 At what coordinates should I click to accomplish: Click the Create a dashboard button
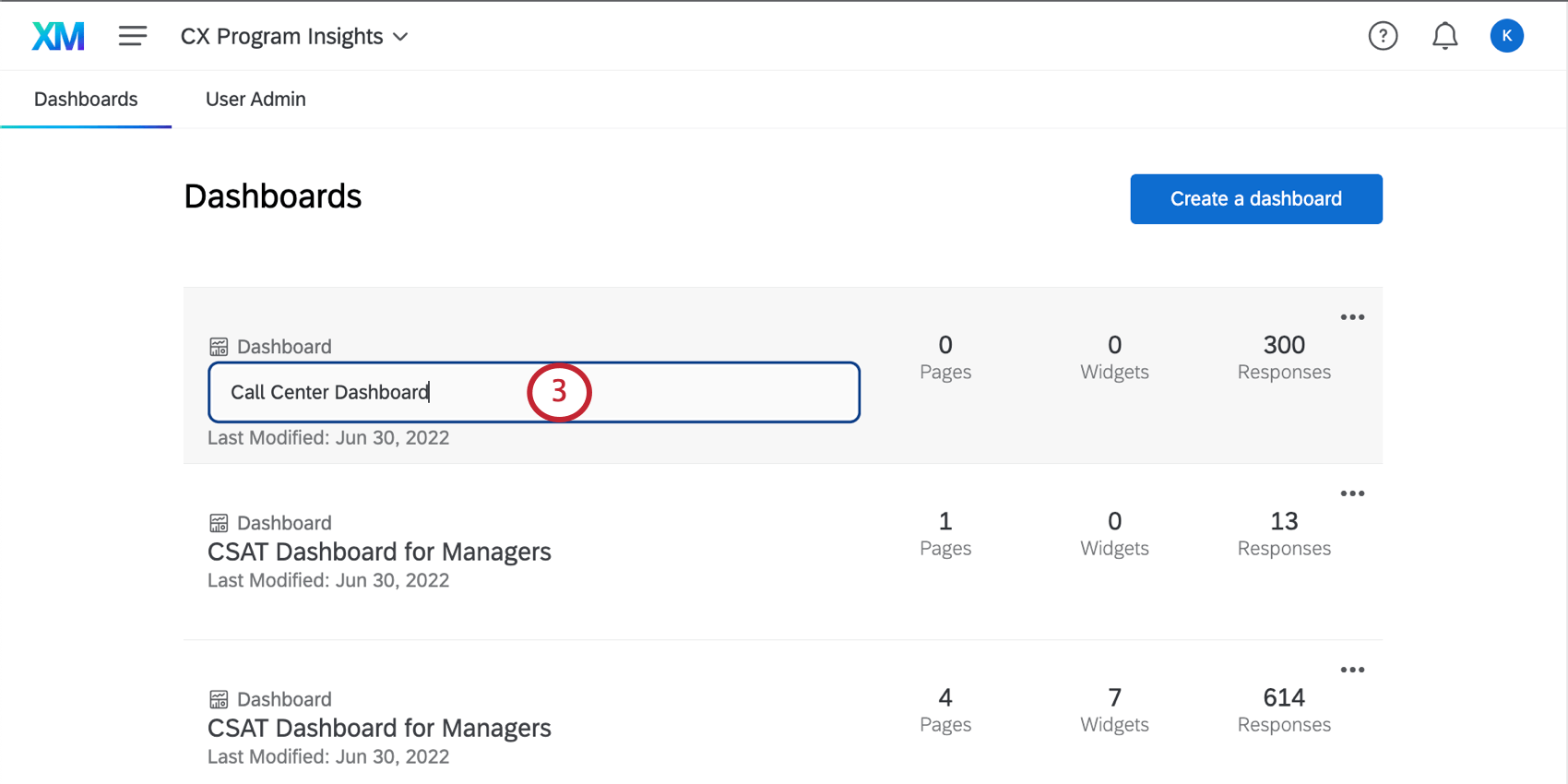click(x=1255, y=198)
